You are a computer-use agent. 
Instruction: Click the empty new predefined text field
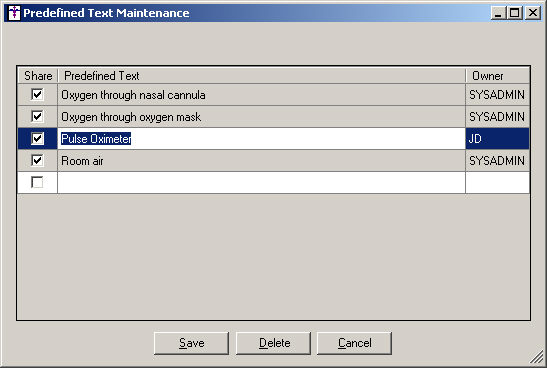click(261, 182)
